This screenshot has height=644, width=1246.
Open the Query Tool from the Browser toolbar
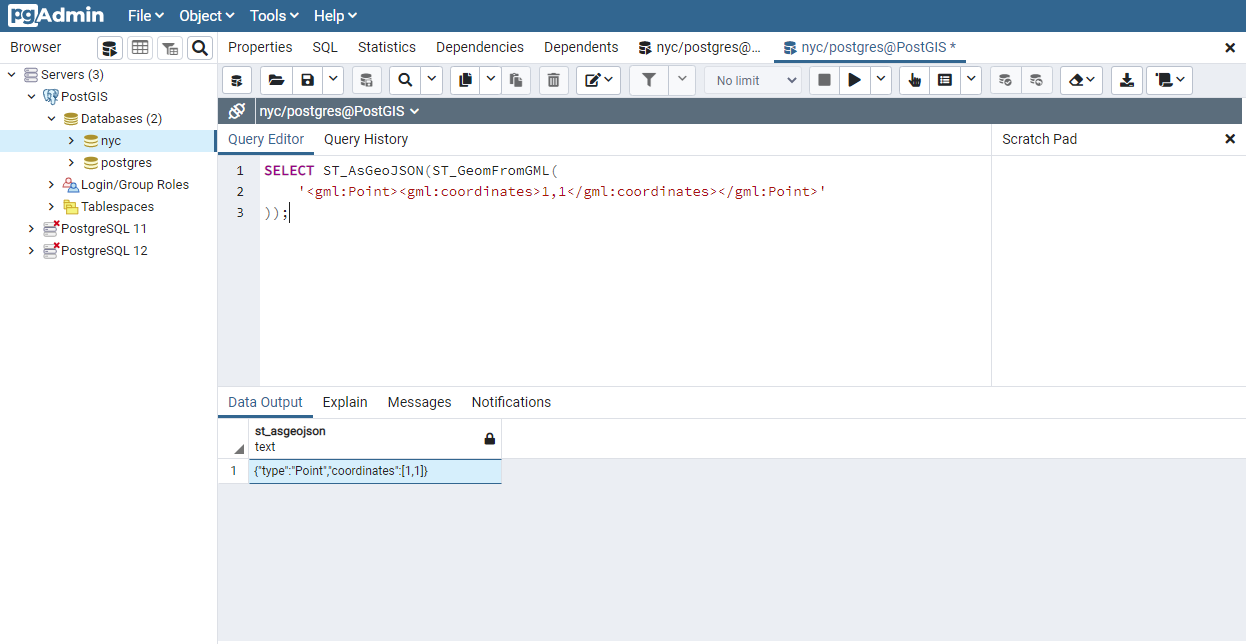(x=109, y=47)
